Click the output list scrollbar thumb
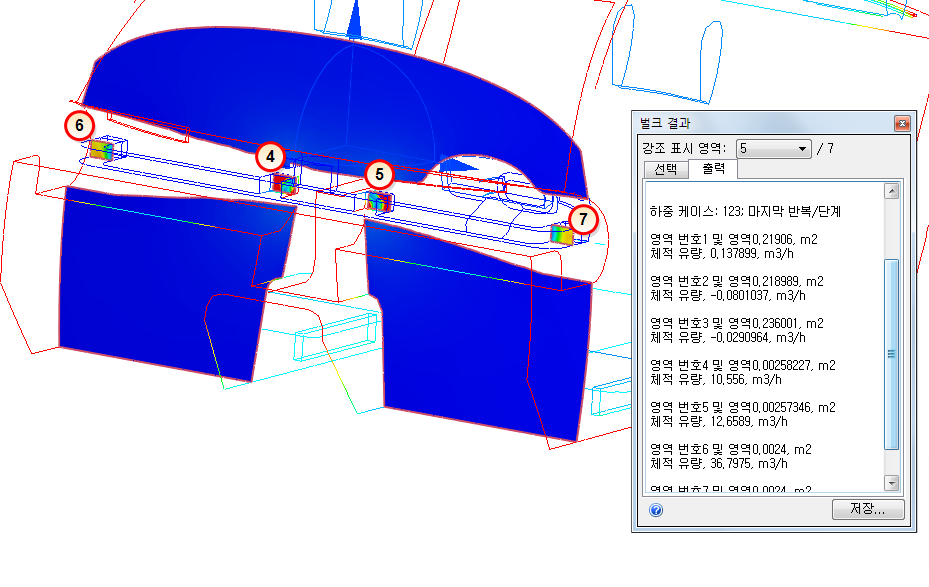The width and height of the screenshot is (929, 587). click(892, 354)
